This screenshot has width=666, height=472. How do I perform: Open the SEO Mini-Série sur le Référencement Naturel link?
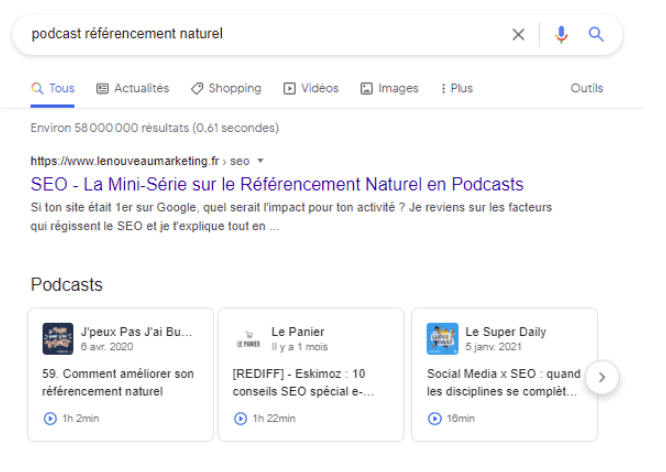277,184
